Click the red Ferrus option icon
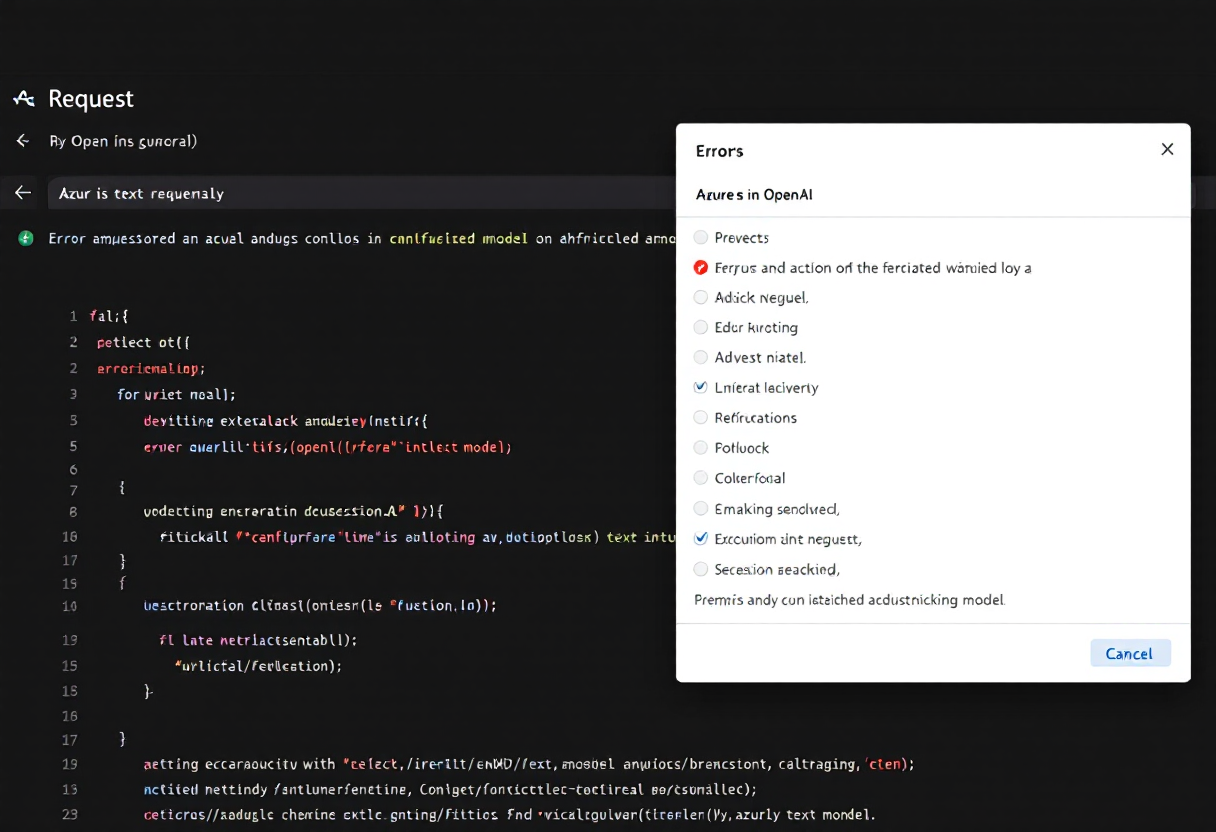 click(701, 268)
